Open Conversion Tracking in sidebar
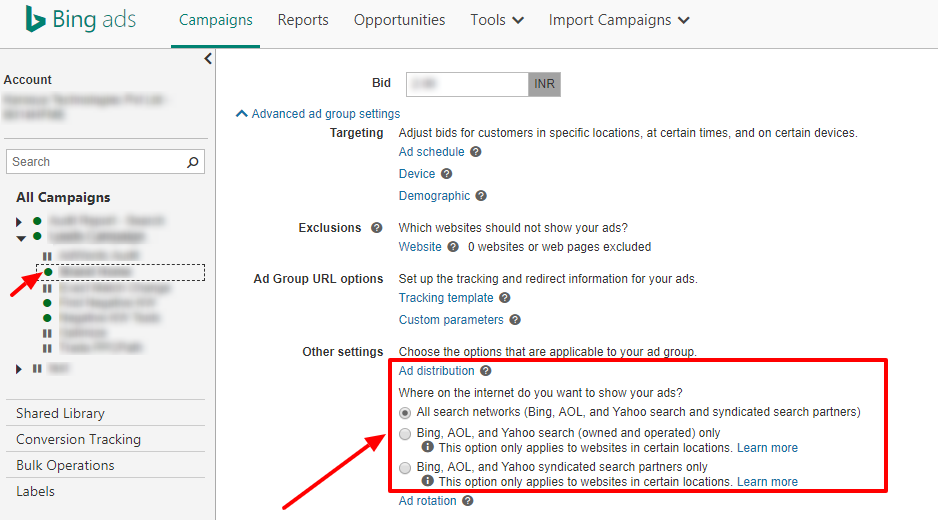The image size is (938, 520). pos(78,439)
